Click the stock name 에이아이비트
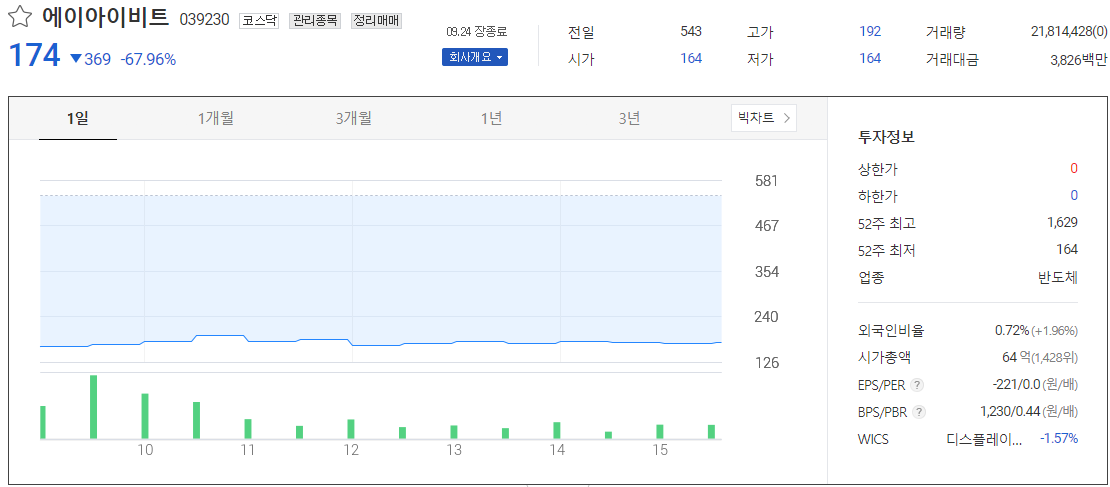The height and width of the screenshot is (487, 1110). coord(105,17)
